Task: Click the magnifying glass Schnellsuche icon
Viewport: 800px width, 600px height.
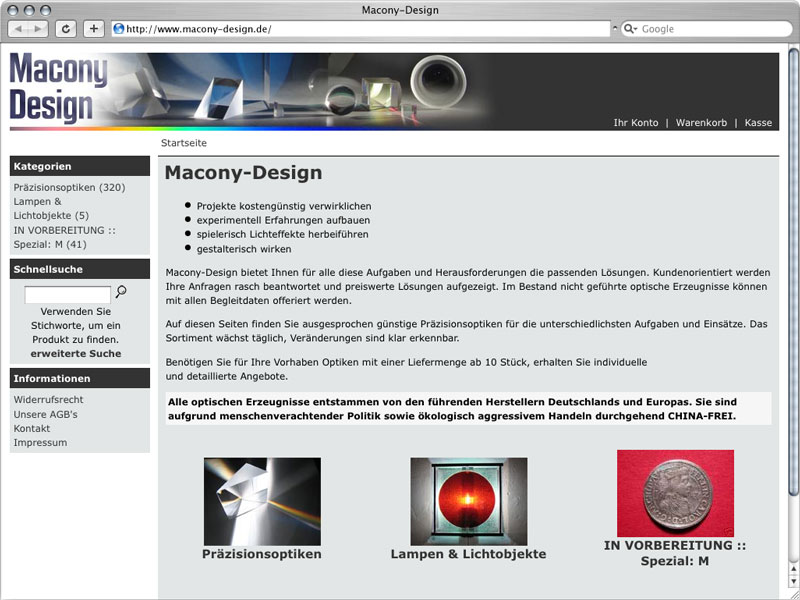Action: (x=121, y=292)
